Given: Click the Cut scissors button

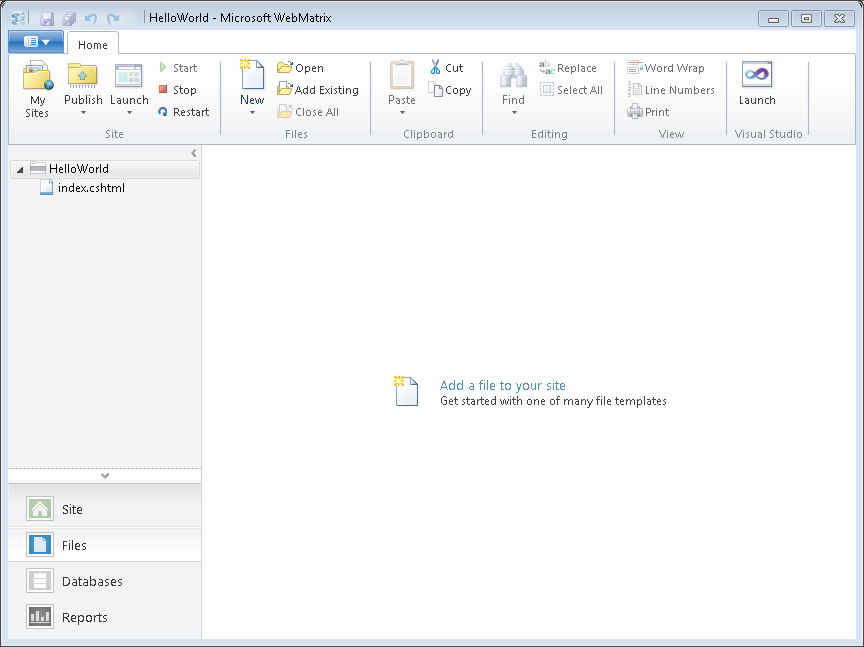Looking at the screenshot, I should pyautogui.click(x=446, y=68).
